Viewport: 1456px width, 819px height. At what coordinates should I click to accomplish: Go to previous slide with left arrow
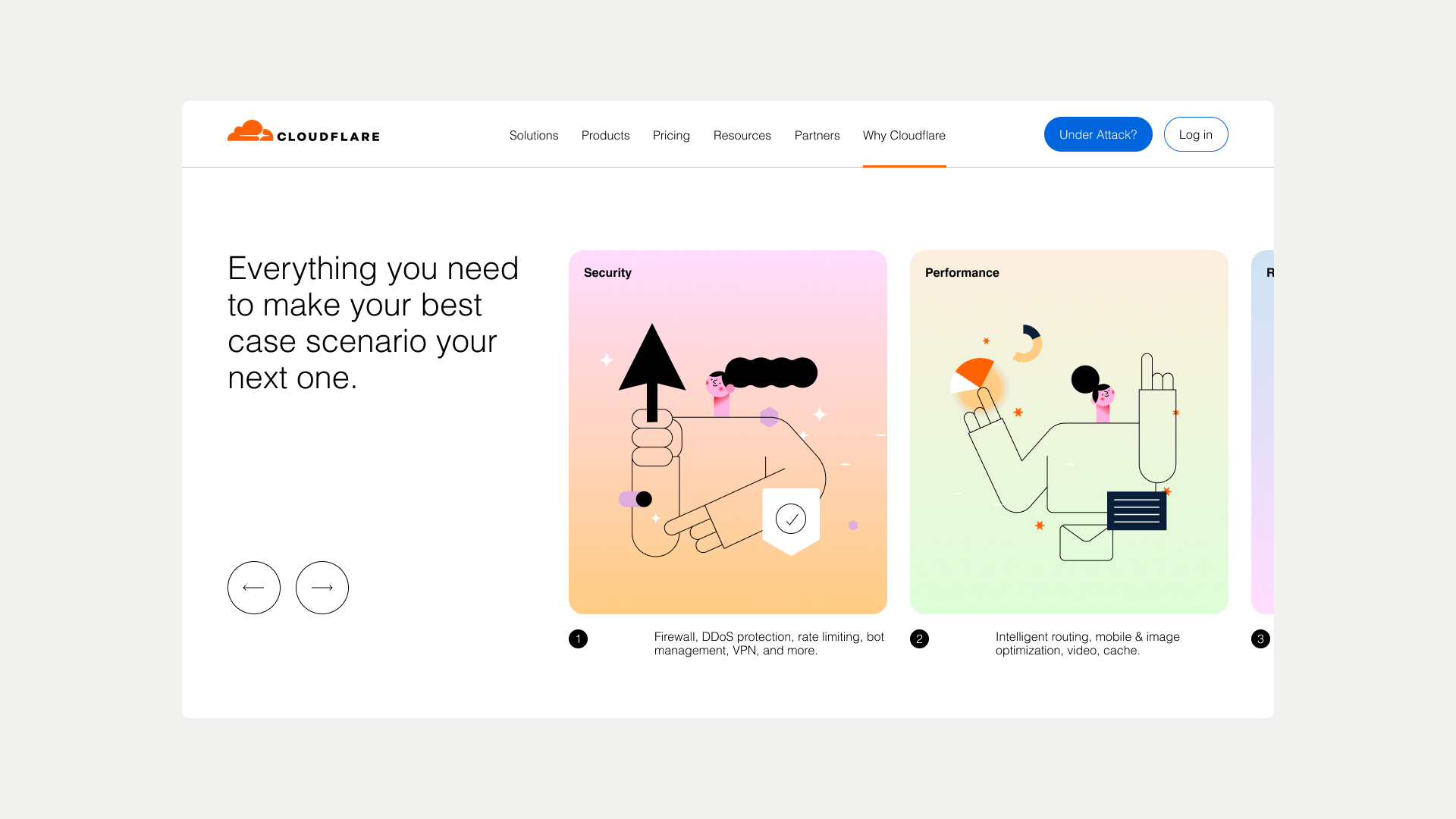click(254, 588)
